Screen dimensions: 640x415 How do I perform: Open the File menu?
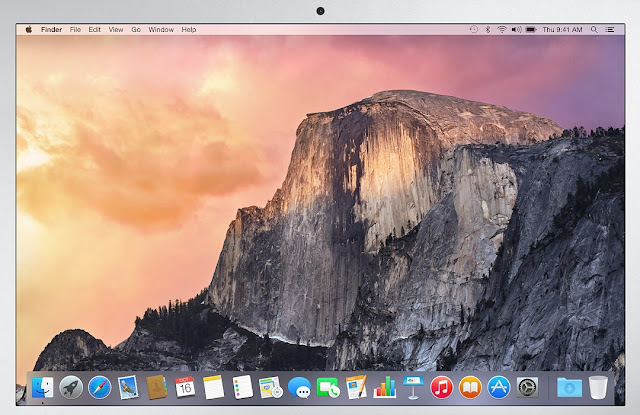tap(75, 29)
